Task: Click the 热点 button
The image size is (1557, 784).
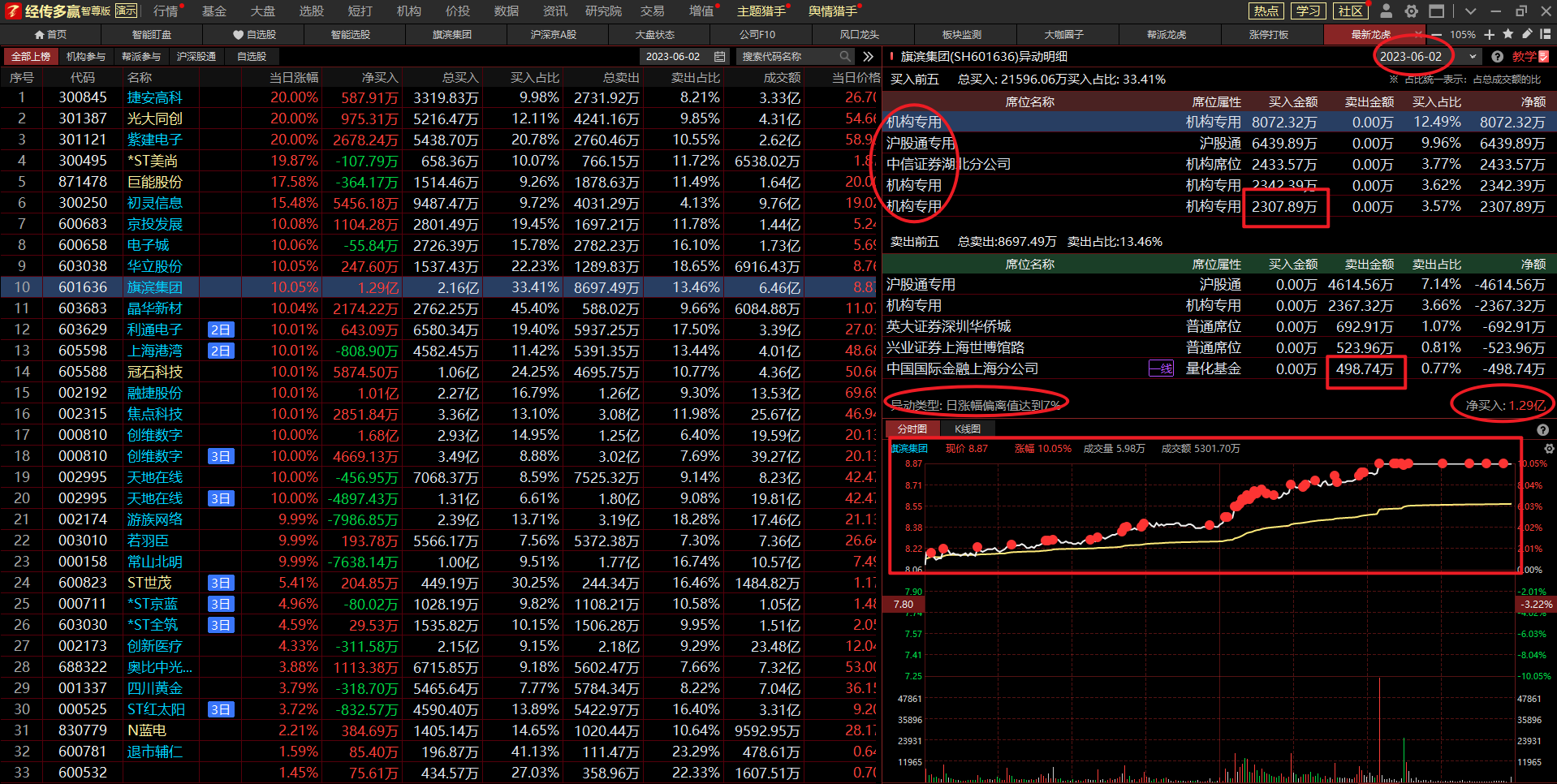Action: click(1266, 11)
